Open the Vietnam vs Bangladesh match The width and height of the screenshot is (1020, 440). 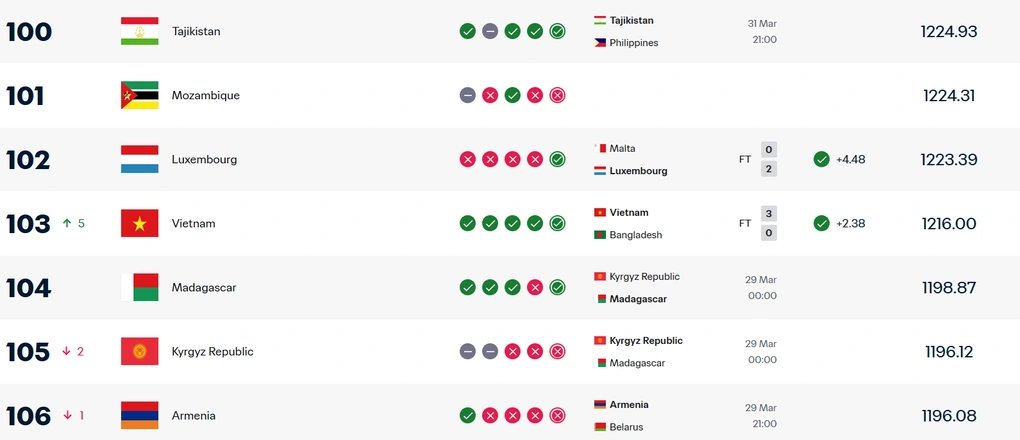click(x=685, y=223)
